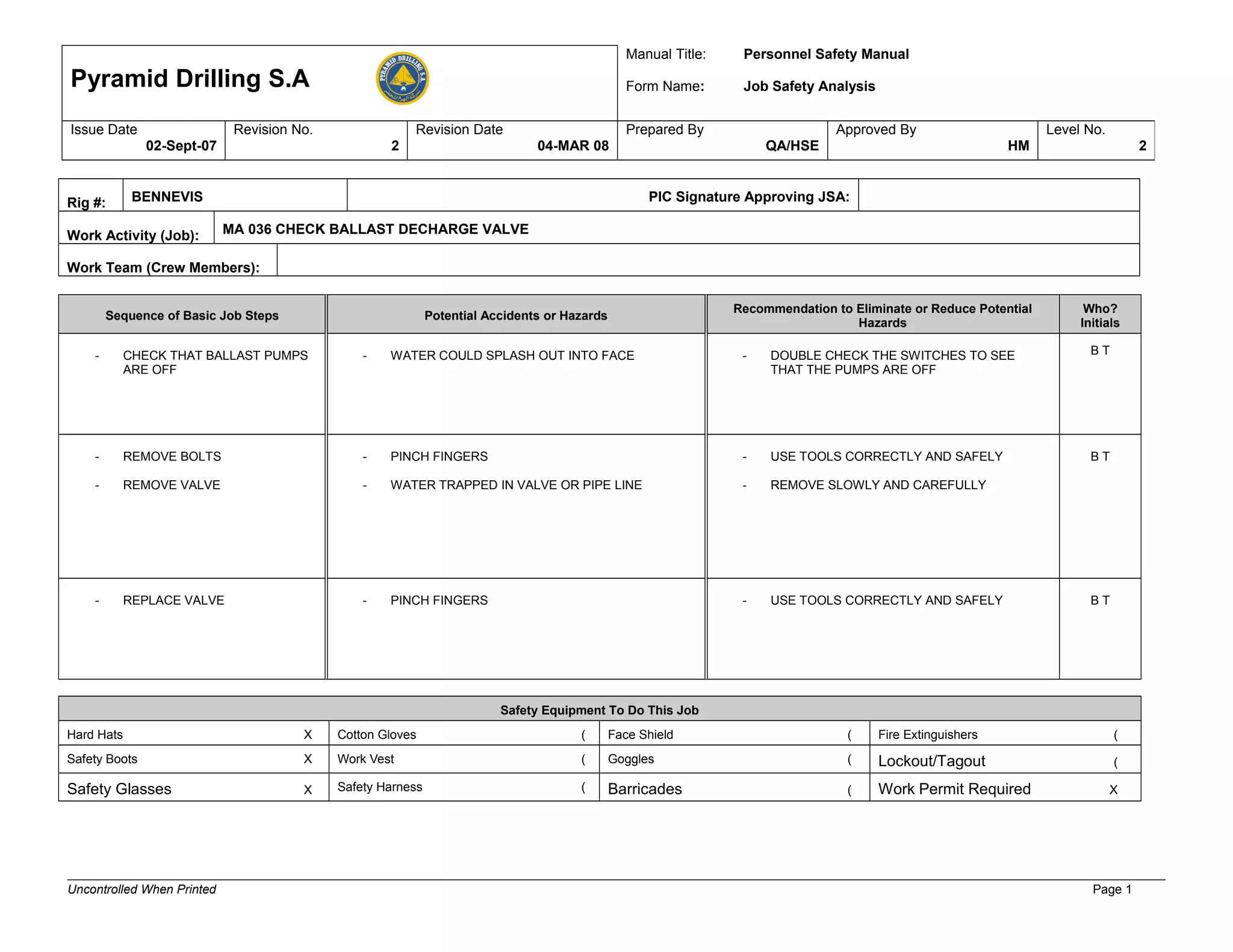Toggle the Safety Glasses checkbox mark
Screen dimensions: 1233x952
click(x=308, y=790)
